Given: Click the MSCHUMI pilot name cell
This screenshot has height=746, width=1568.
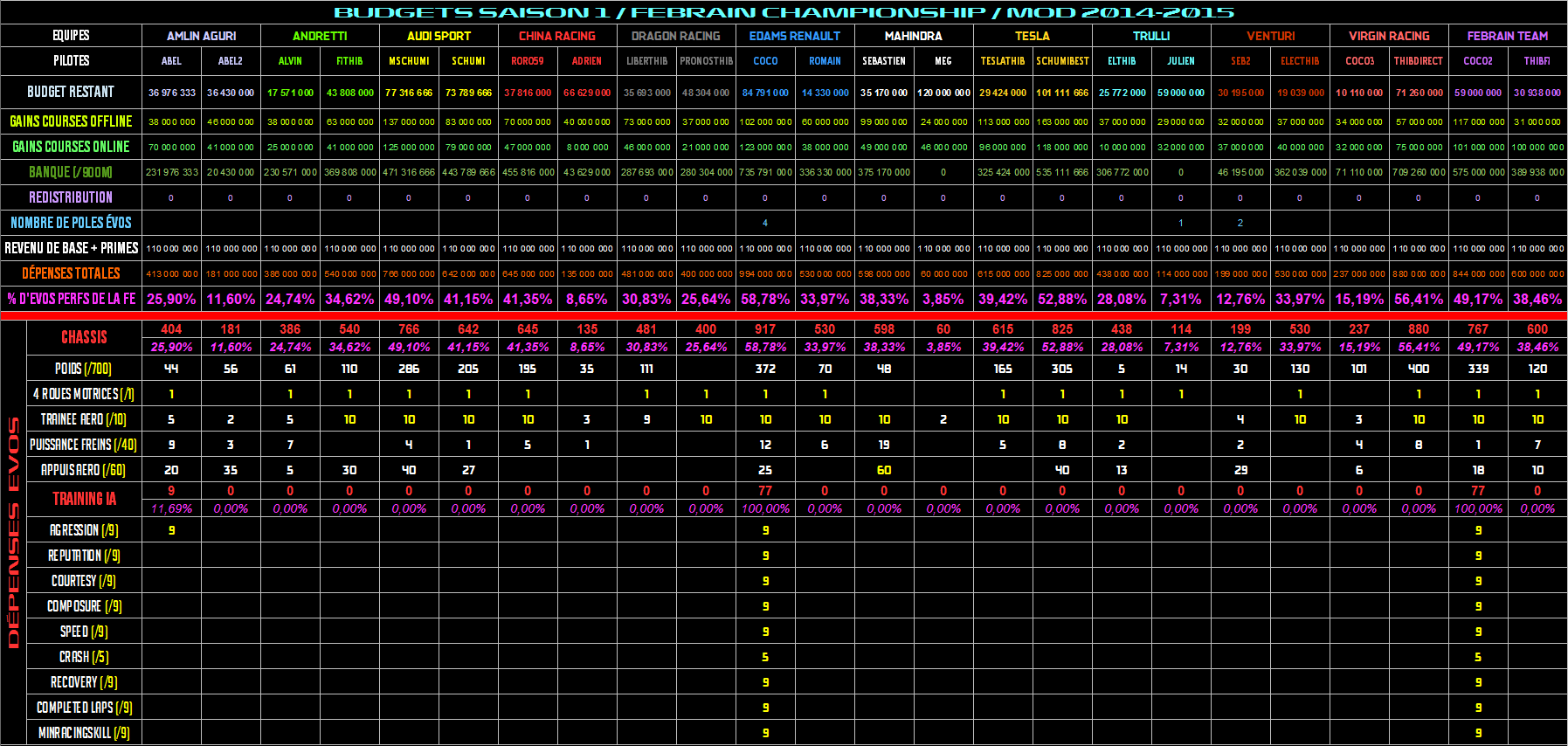Looking at the screenshot, I should (409, 61).
